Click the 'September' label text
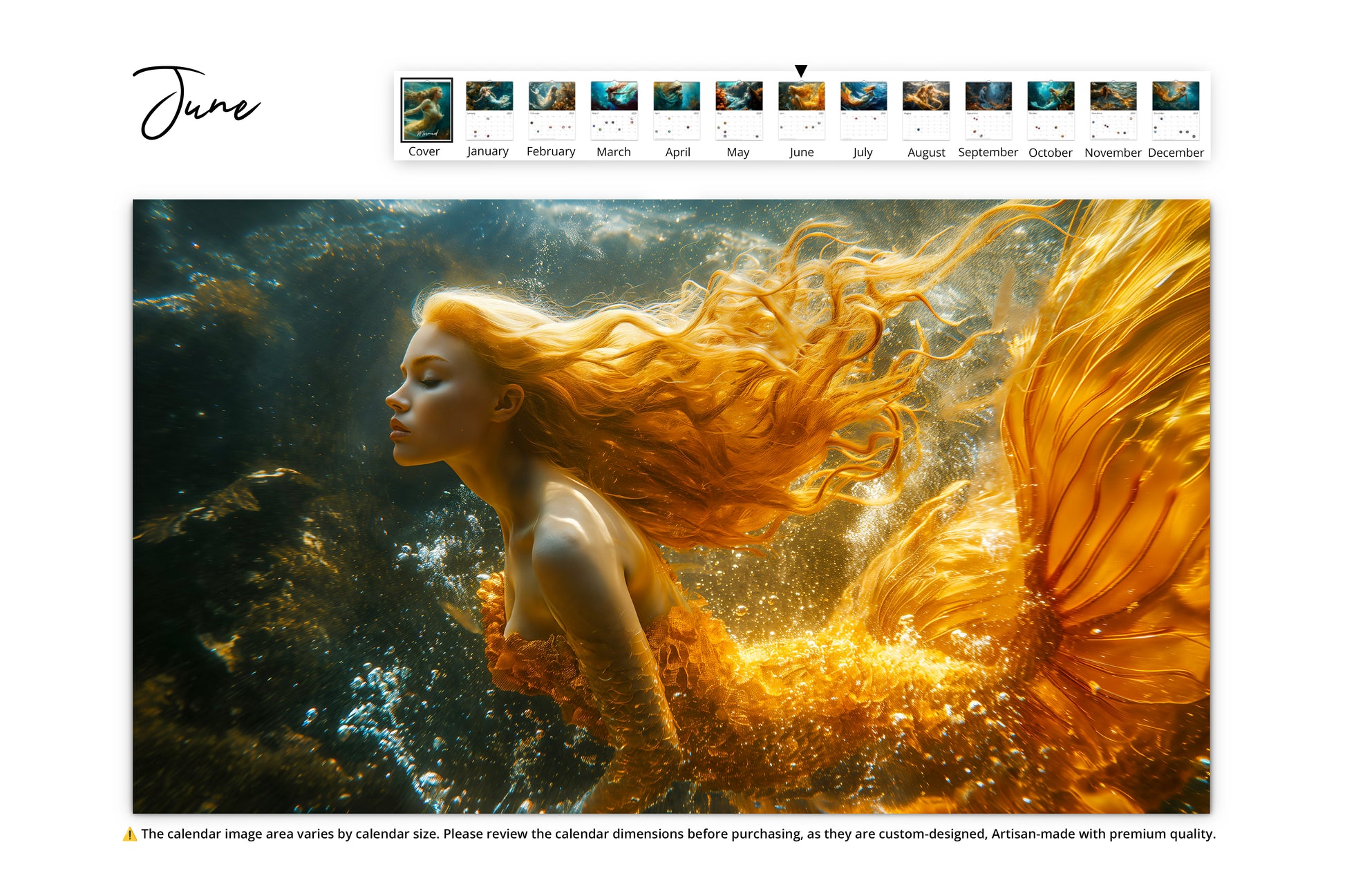 click(x=988, y=152)
